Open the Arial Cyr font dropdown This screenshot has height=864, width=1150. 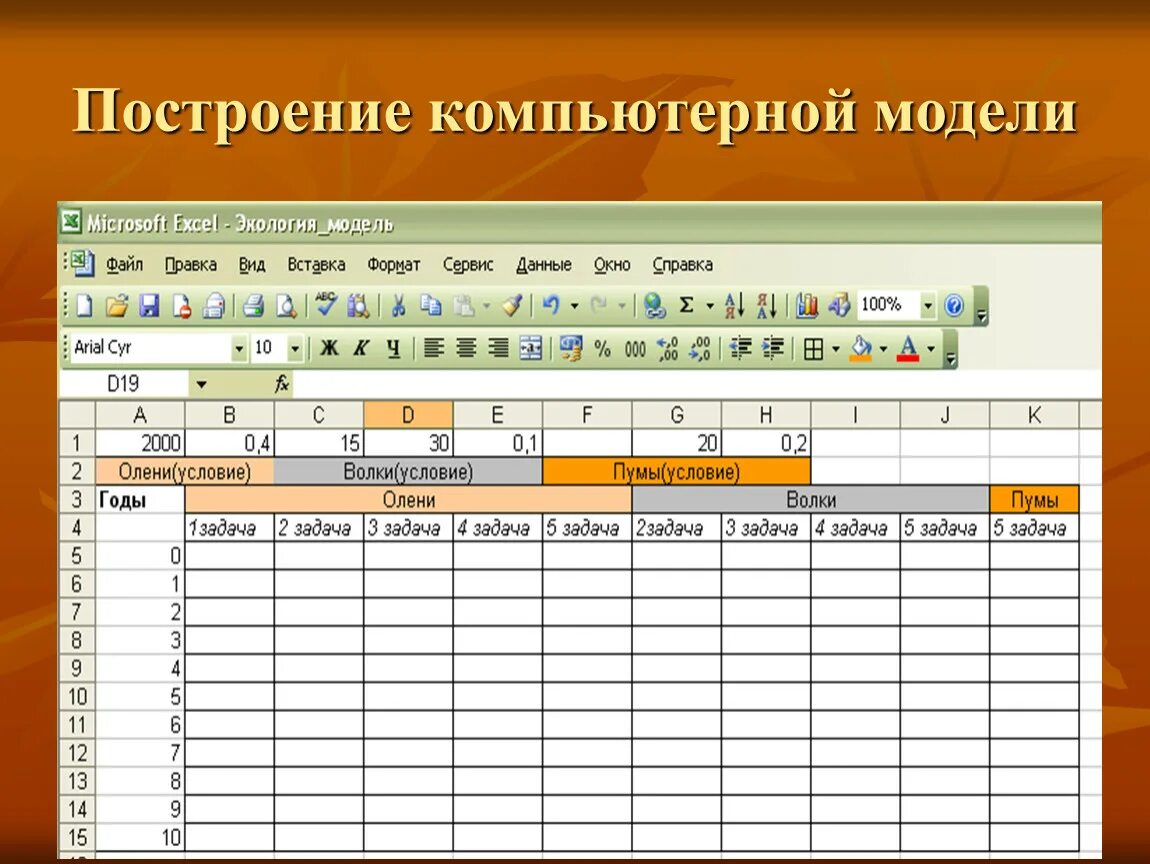click(x=238, y=349)
